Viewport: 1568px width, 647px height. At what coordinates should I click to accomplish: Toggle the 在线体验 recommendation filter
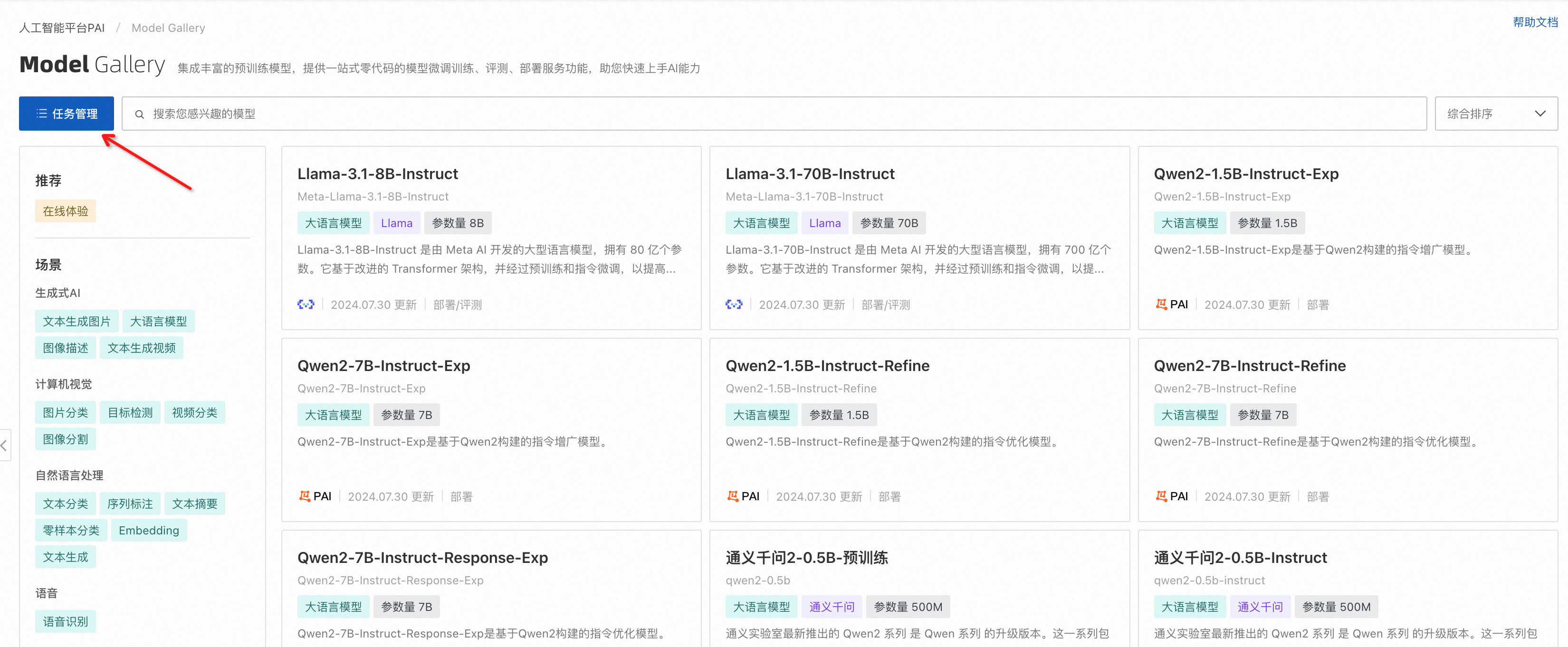[x=65, y=211]
